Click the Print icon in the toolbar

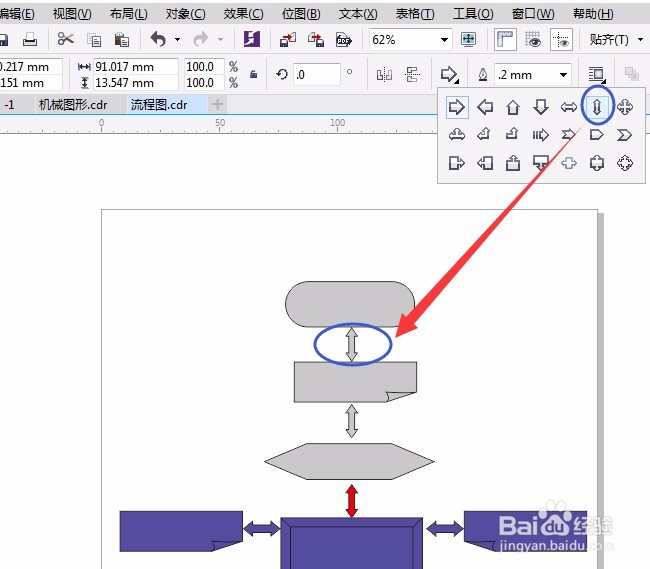[29, 40]
